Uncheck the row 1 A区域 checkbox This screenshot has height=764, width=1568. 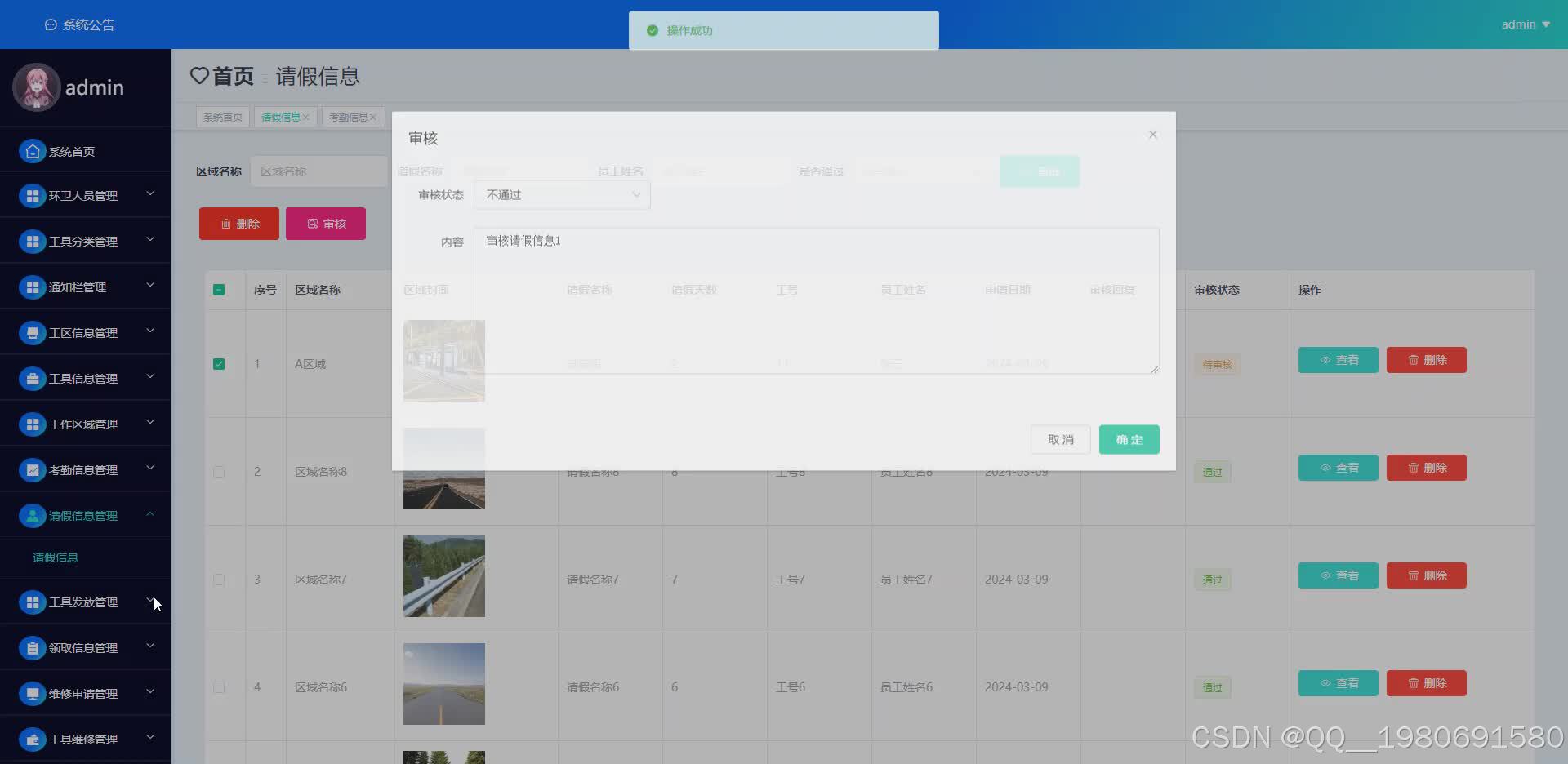point(219,364)
